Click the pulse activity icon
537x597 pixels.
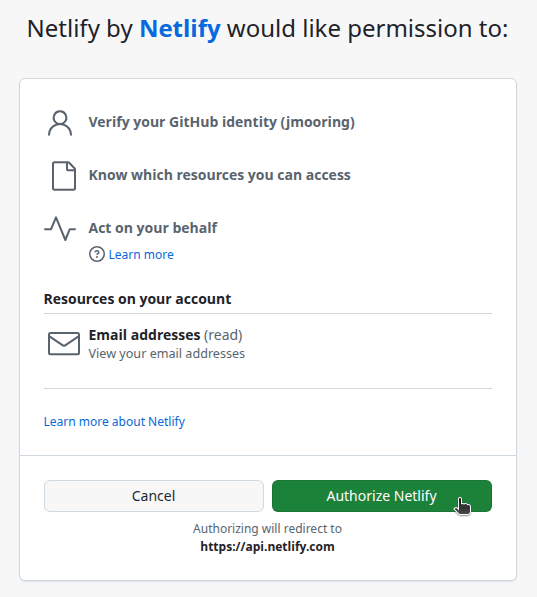point(60,228)
